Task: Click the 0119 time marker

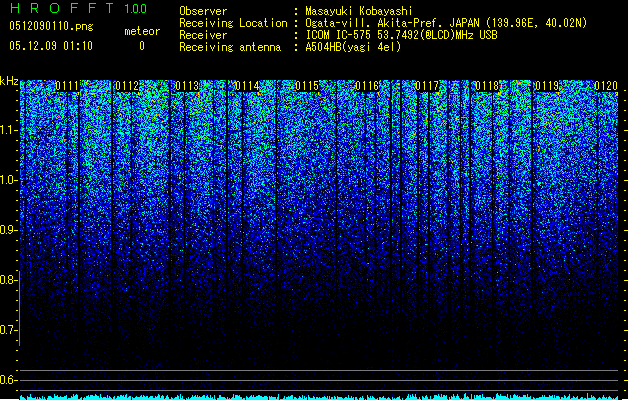Action: tap(547, 86)
